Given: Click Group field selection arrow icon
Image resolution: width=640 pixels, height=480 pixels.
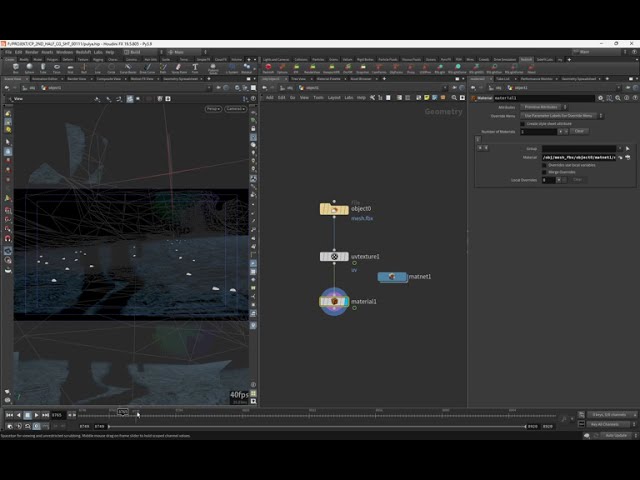Looking at the screenshot, I should [x=628, y=149].
